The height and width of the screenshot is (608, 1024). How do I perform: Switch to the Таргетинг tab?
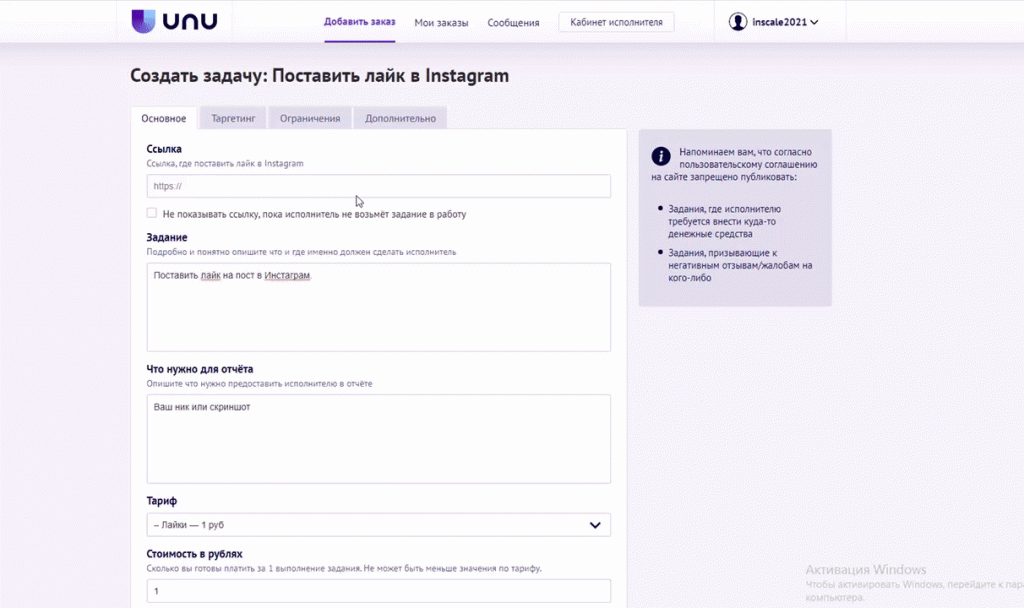tap(233, 118)
